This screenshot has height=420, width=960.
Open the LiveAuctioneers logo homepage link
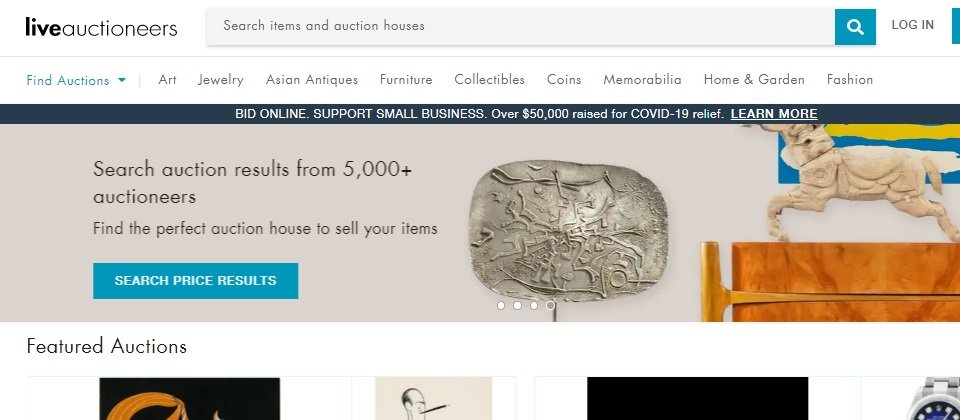(x=102, y=27)
